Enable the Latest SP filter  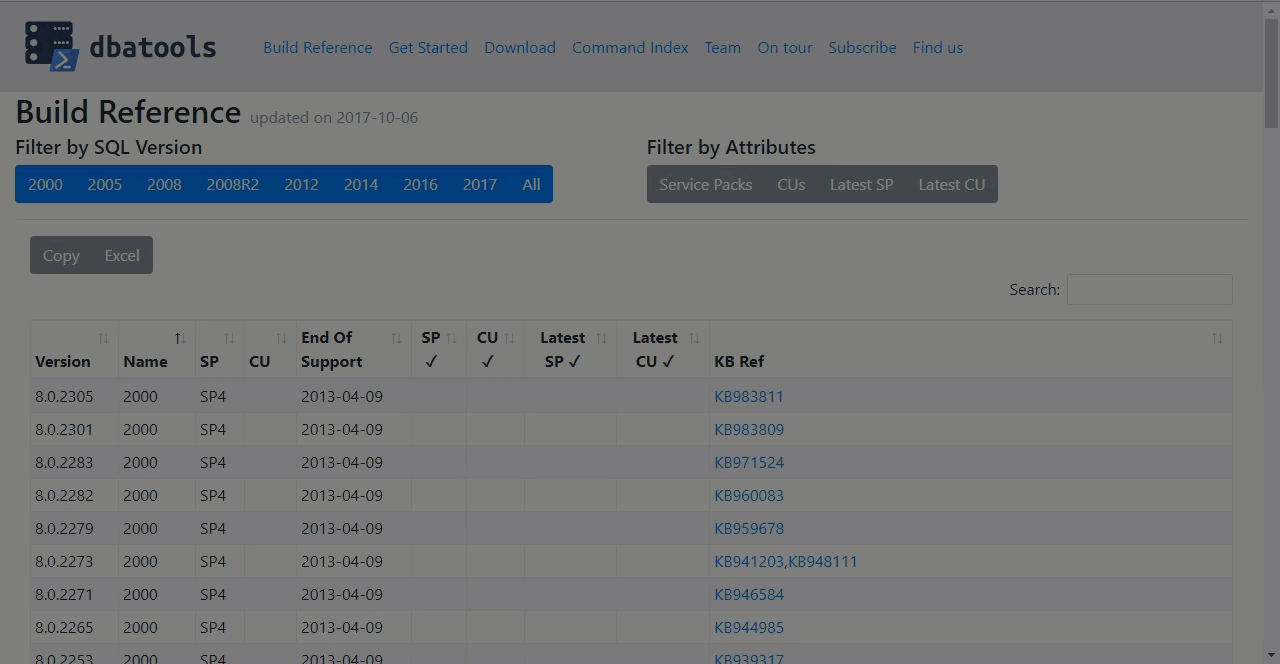(x=861, y=184)
